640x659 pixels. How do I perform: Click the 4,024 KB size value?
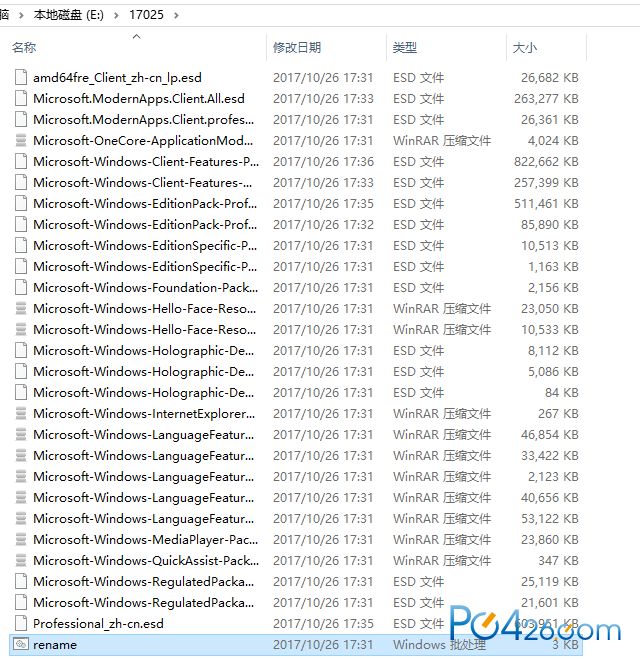pos(553,141)
